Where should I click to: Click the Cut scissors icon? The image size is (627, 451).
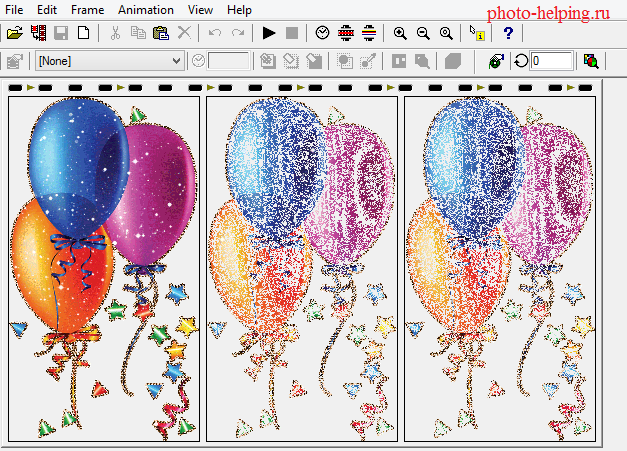[115, 33]
